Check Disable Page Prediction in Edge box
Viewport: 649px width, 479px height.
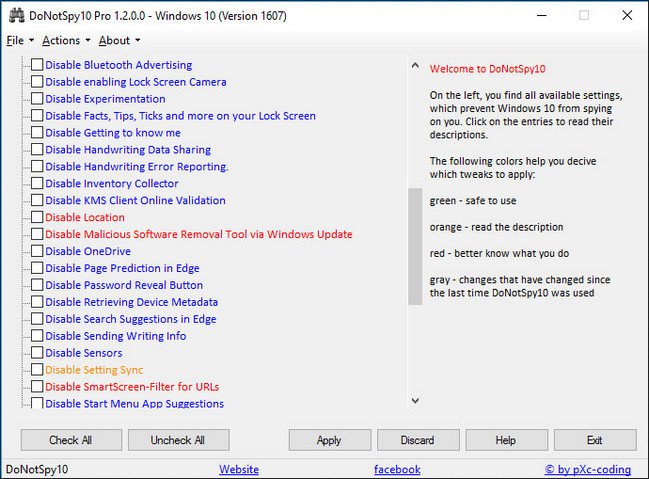pos(37,268)
